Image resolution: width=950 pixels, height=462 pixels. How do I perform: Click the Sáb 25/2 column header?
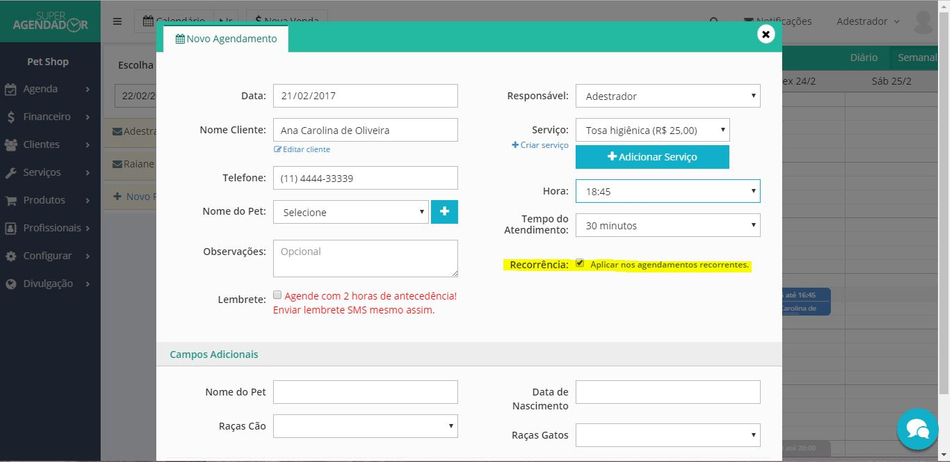(x=891, y=81)
